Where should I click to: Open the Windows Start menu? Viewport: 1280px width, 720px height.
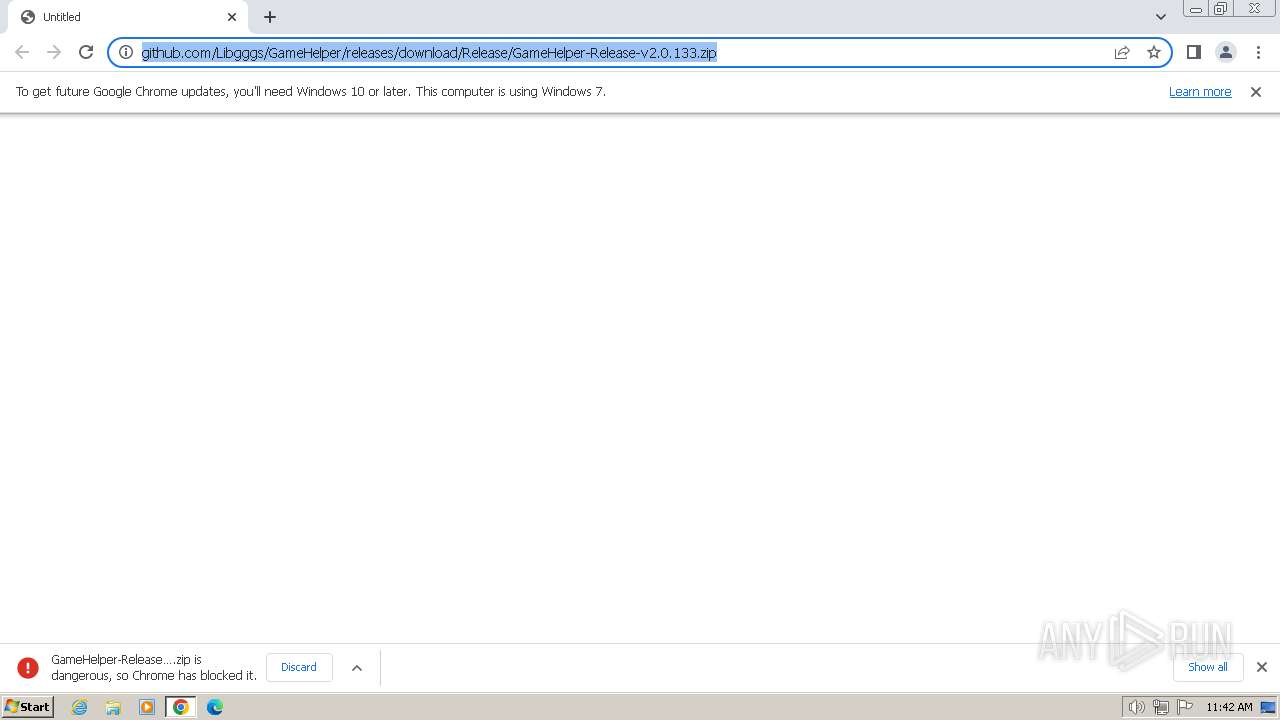(x=28, y=707)
